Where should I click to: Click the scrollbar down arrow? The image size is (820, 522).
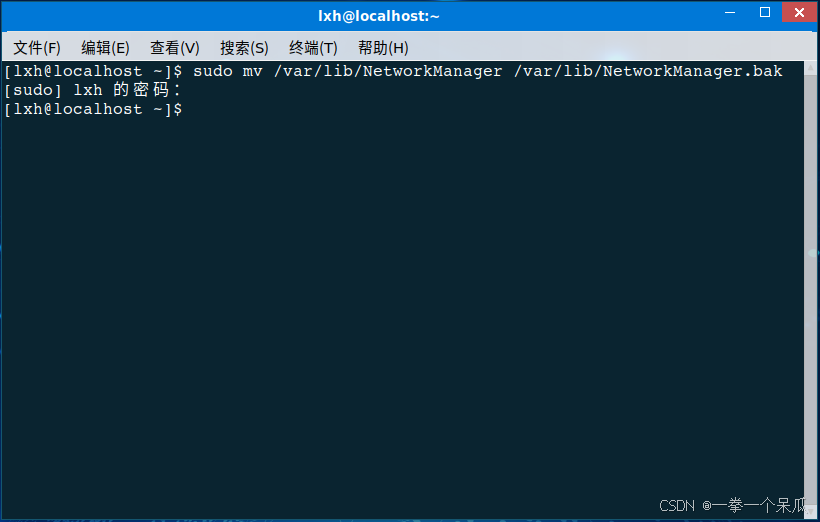coord(811,511)
